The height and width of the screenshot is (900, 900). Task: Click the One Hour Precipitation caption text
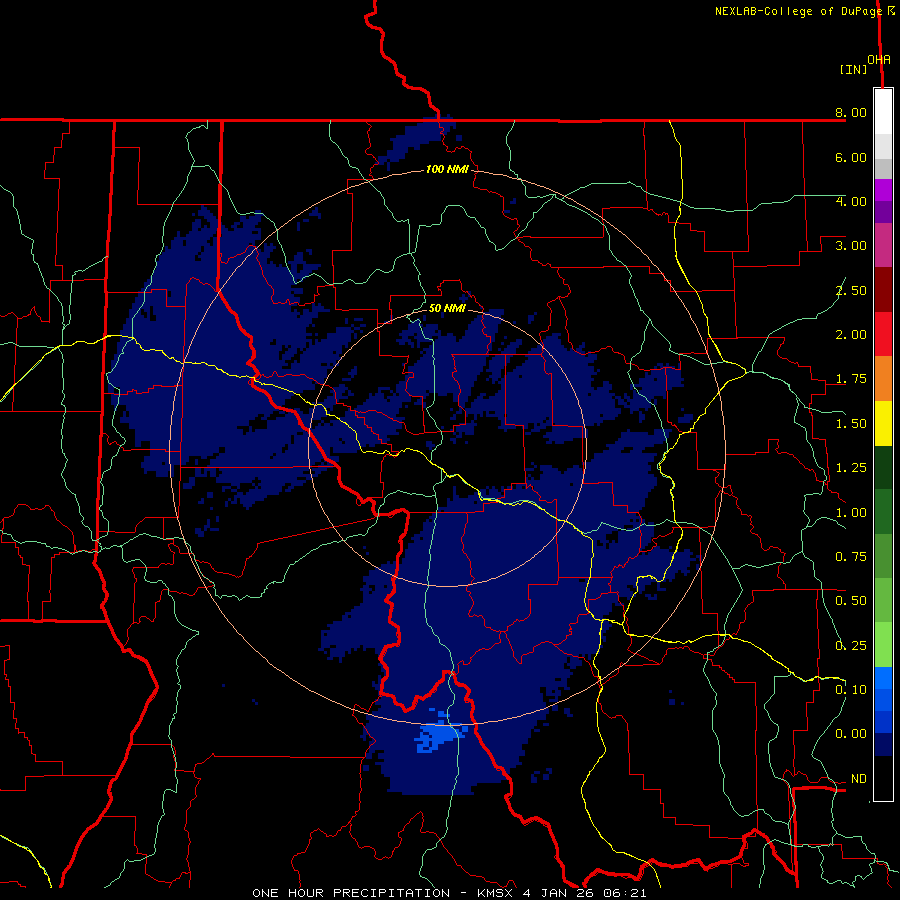click(449, 893)
